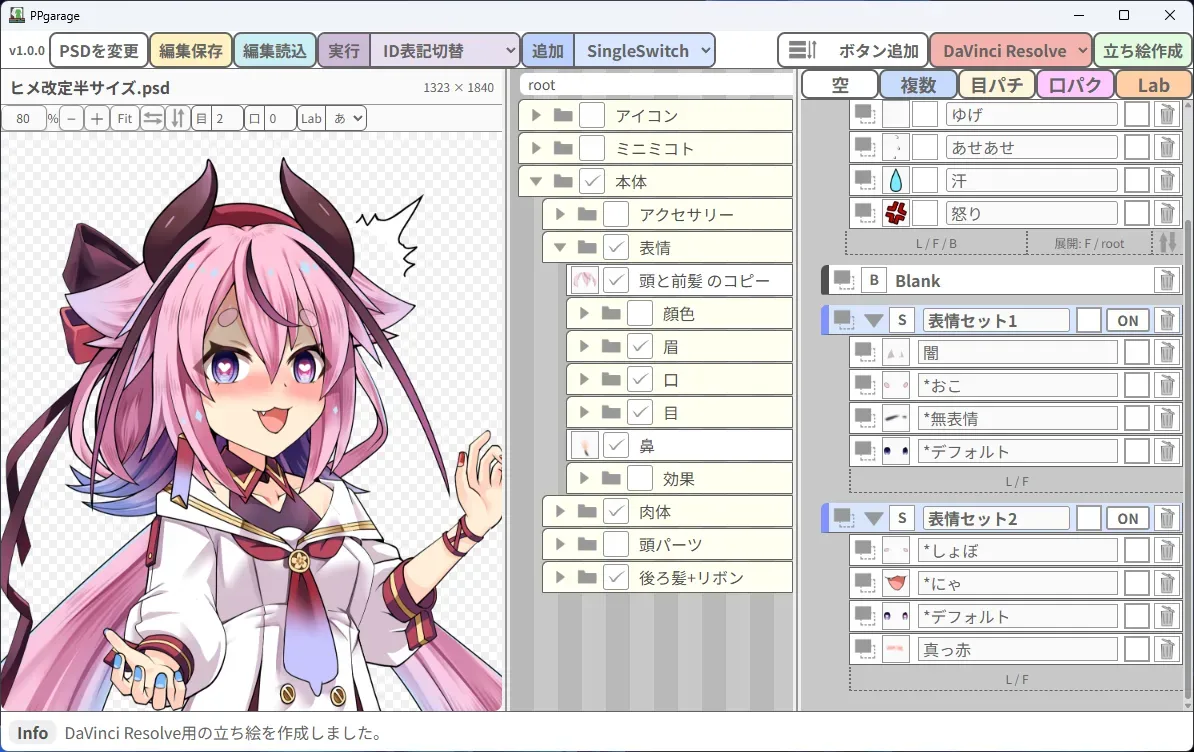Click the up-down swap arrows near 展開
The image size is (1194, 752).
click(1167, 243)
